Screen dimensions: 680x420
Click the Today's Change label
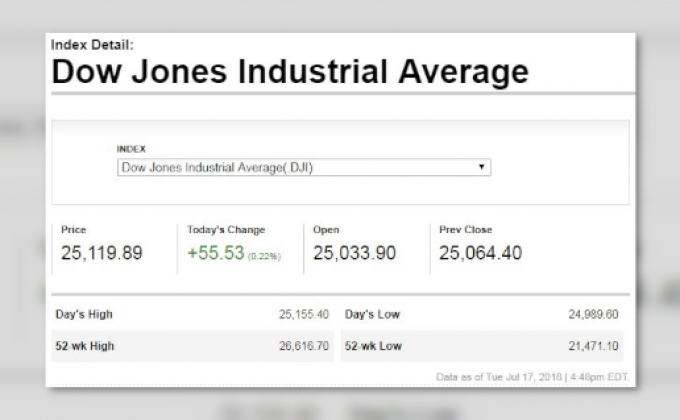point(226,230)
